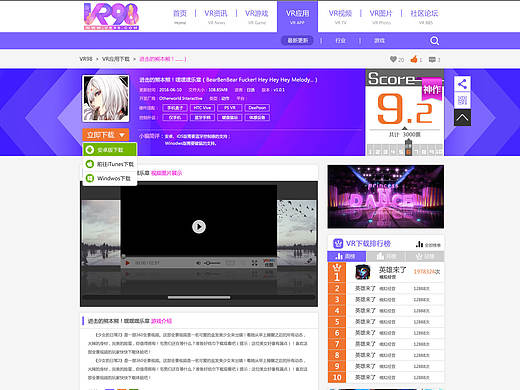
Task: Click the search magnifier icon
Action: (x=434, y=41)
